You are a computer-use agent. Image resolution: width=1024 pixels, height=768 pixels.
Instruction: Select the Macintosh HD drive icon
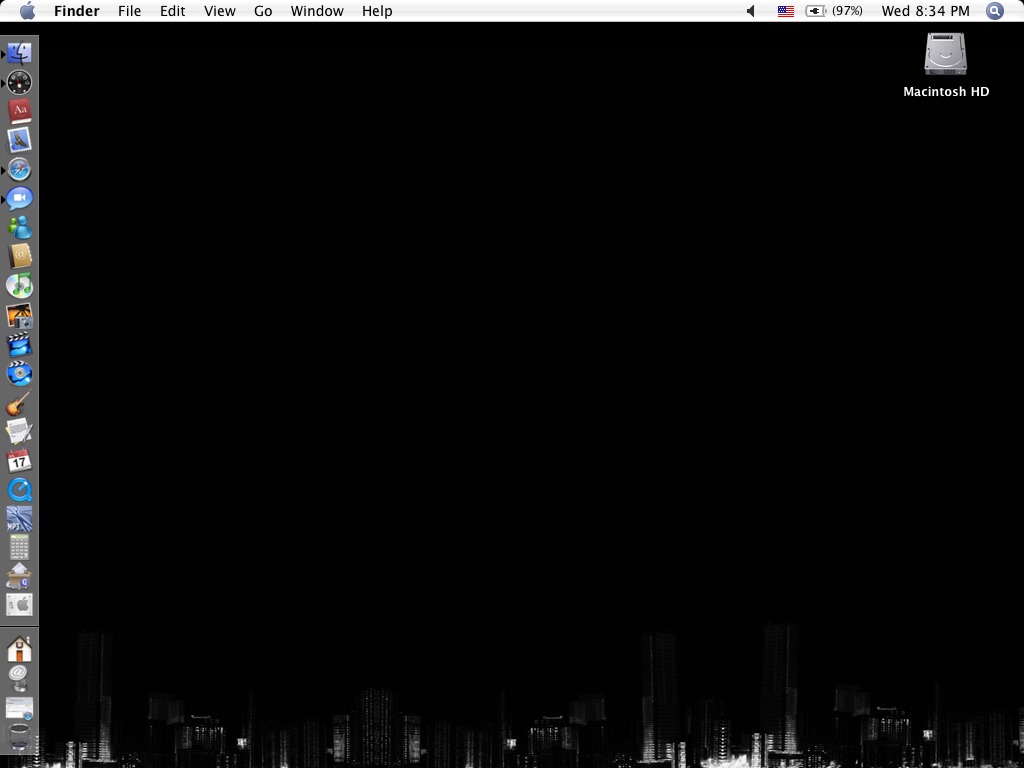pos(945,54)
